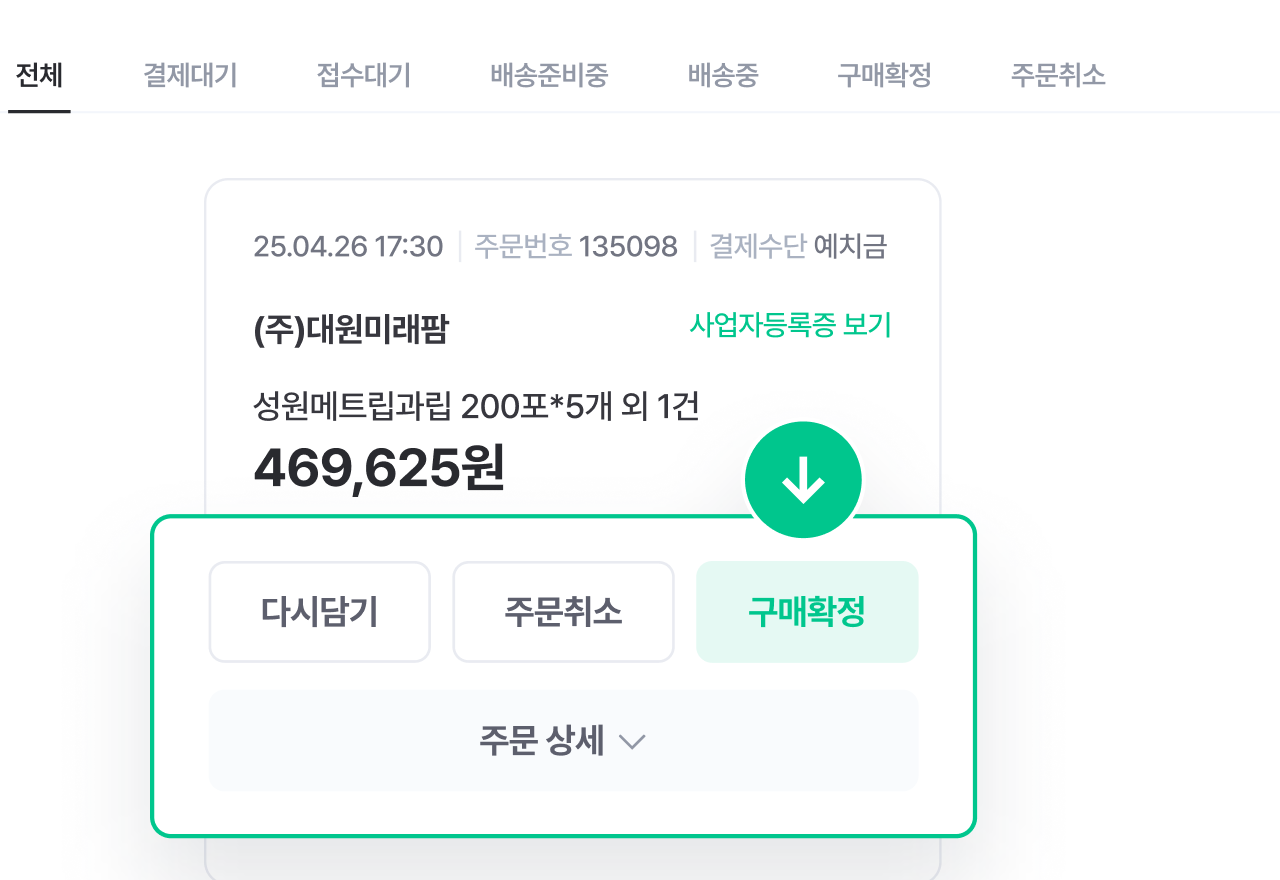The height and width of the screenshot is (880, 1280).
Task: Click the 주문취소 cancel order button
Action: (x=563, y=611)
